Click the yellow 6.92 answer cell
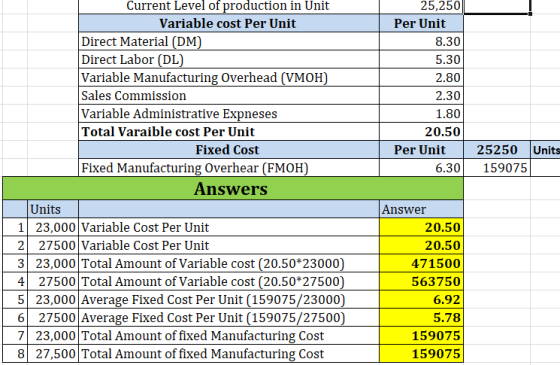560x365 pixels. [x=421, y=300]
